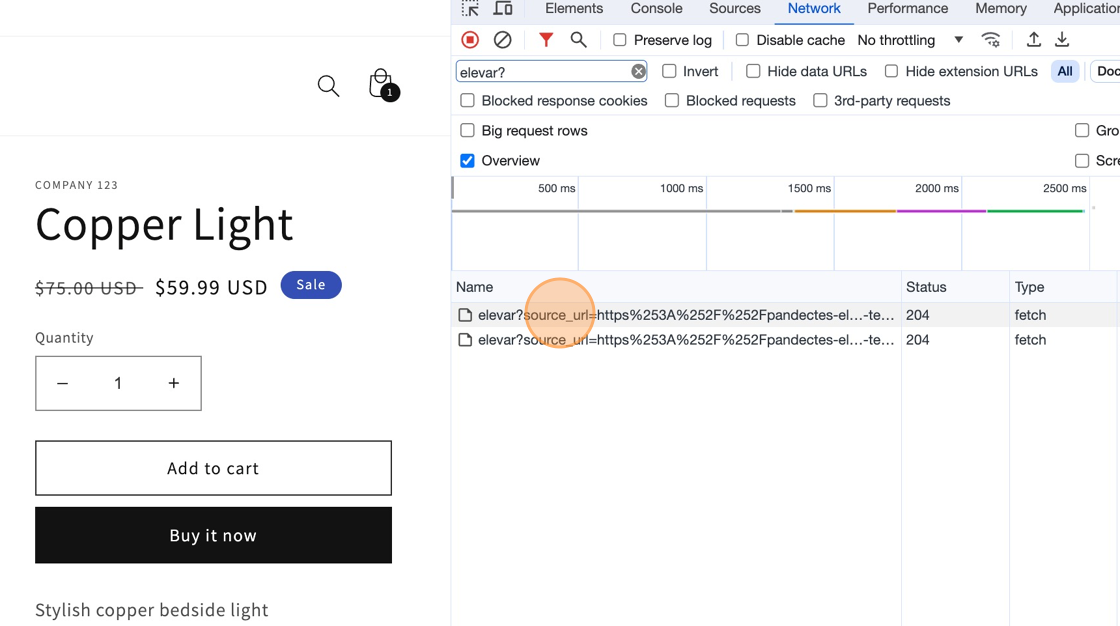This screenshot has height=626, width=1120.
Task: Switch to the Memory tab
Action: [1001, 9]
